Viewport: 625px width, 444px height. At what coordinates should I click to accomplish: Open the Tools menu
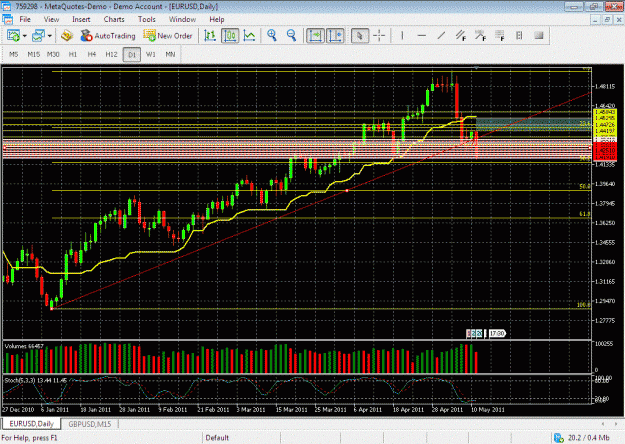(147, 19)
